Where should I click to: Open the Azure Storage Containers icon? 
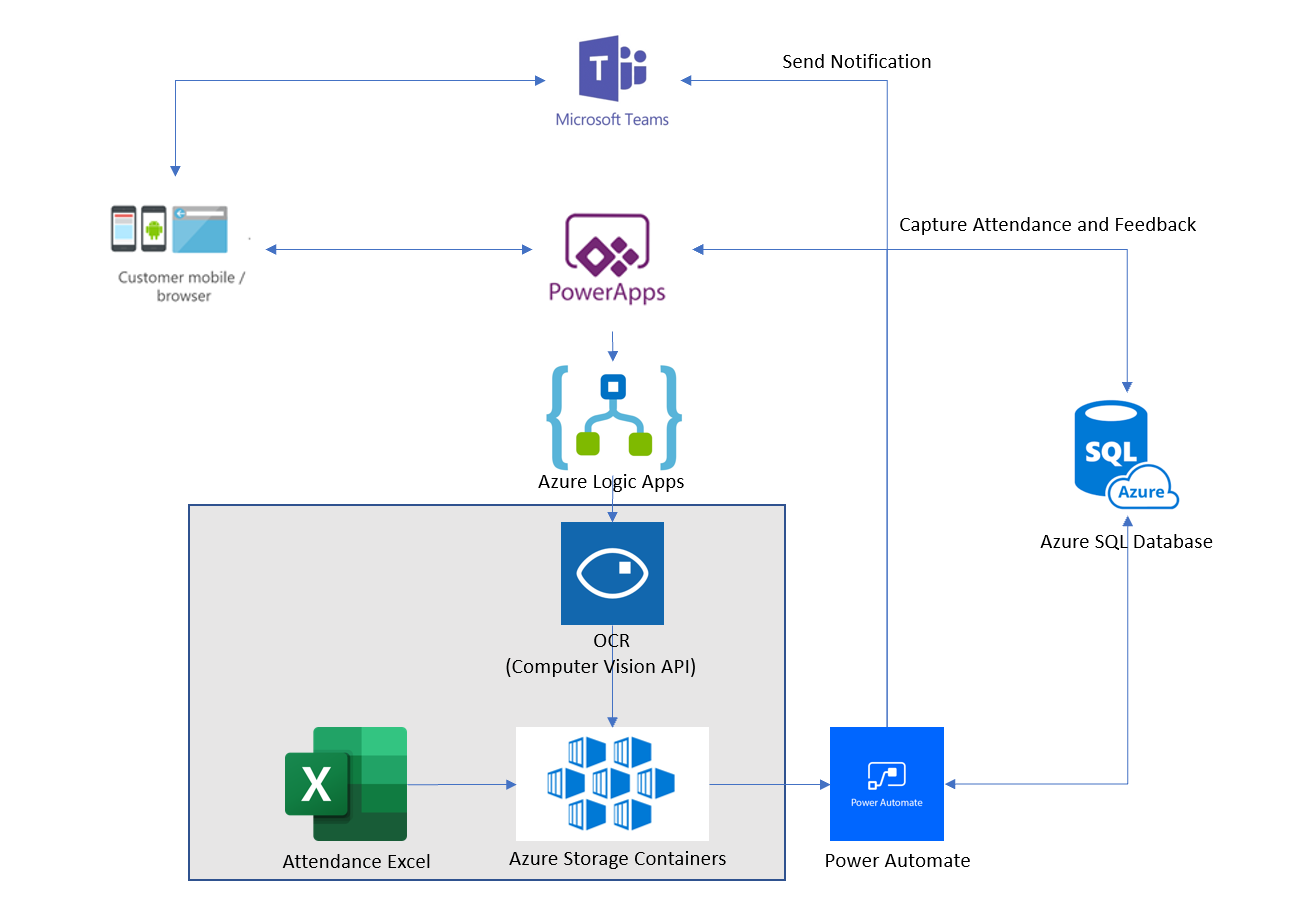point(612,784)
